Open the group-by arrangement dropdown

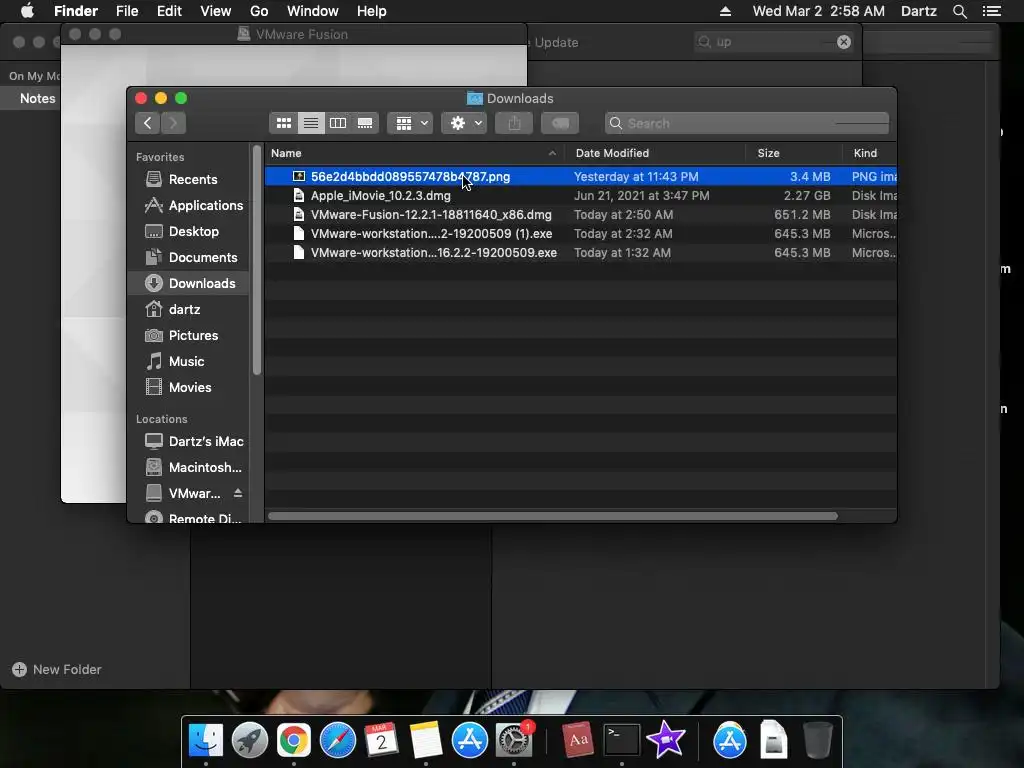pyautogui.click(x=410, y=123)
